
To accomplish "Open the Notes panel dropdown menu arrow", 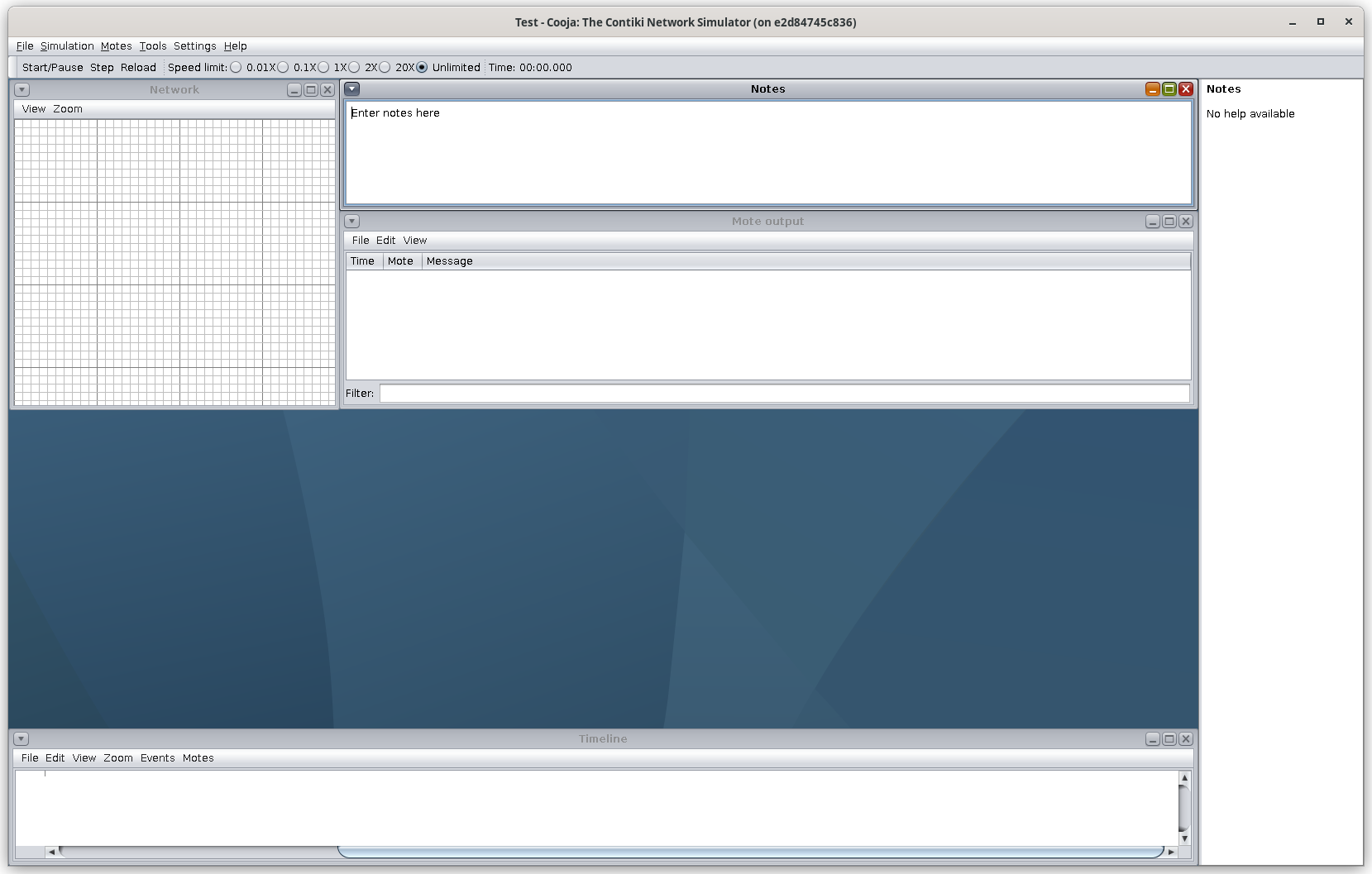I will pos(352,88).
